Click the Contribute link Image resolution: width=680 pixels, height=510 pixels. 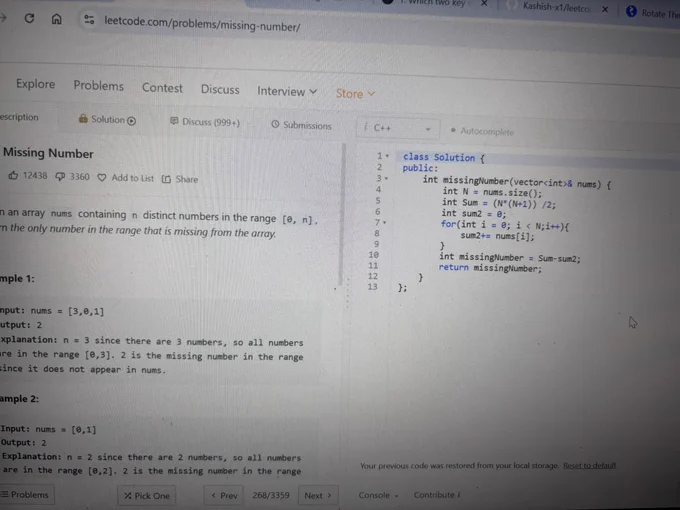[x=437, y=495]
